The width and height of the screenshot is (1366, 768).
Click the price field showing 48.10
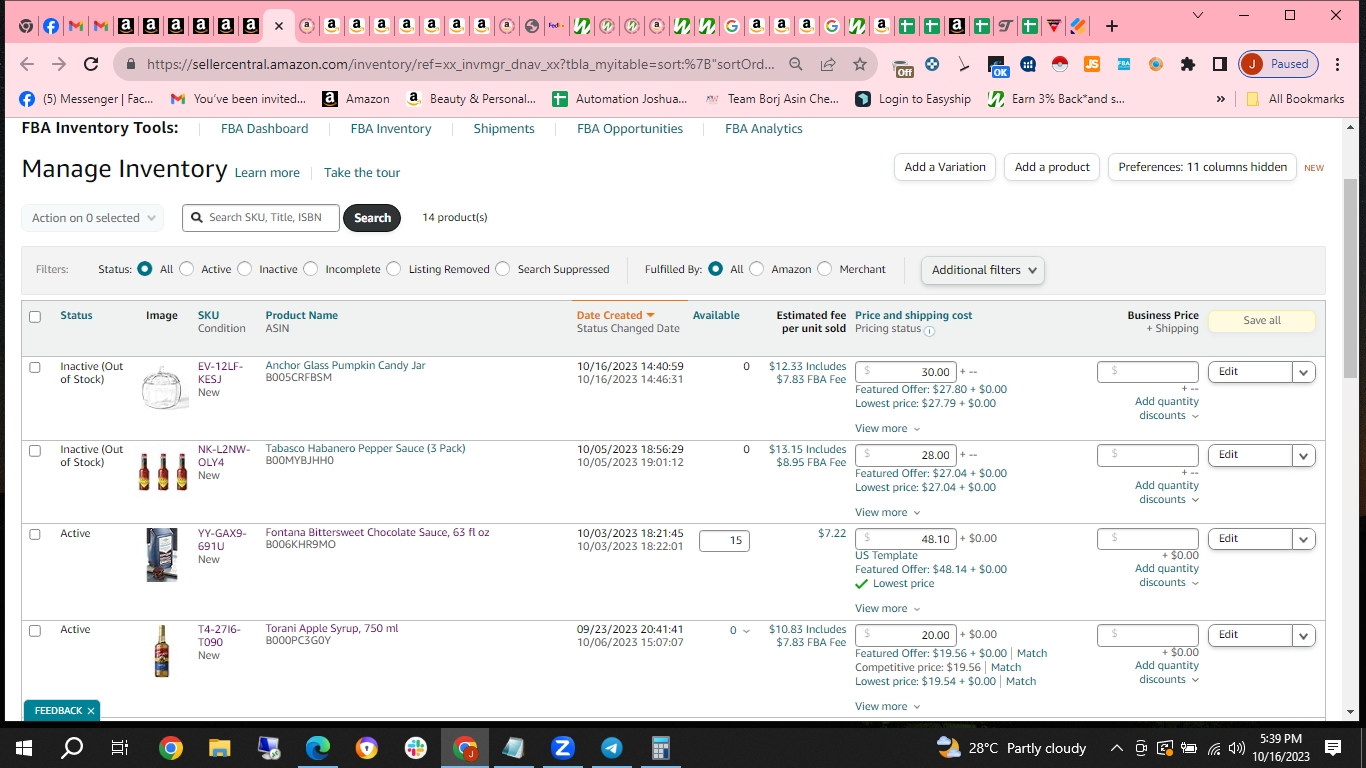click(x=906, y=539)
